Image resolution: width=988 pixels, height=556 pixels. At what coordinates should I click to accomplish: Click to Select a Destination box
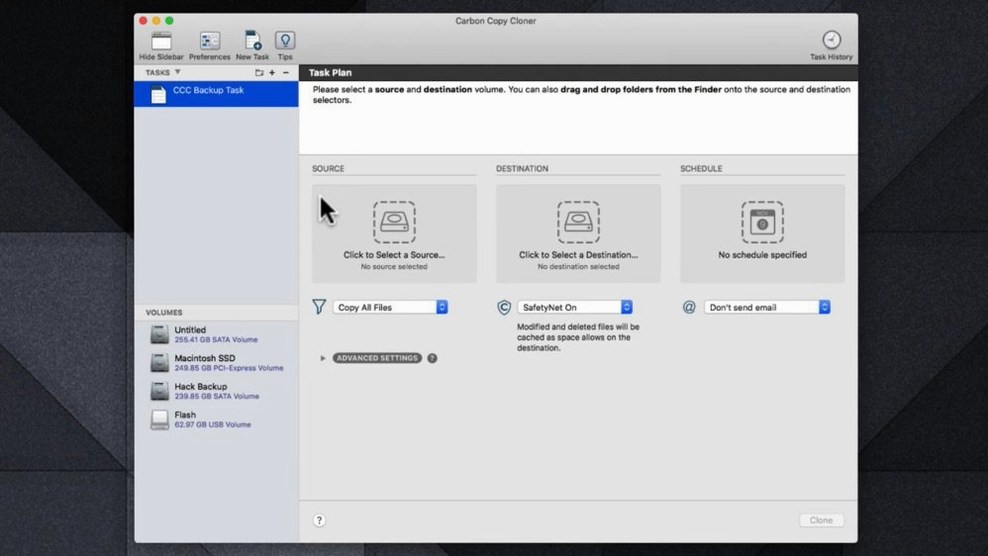tap(578, 234)
